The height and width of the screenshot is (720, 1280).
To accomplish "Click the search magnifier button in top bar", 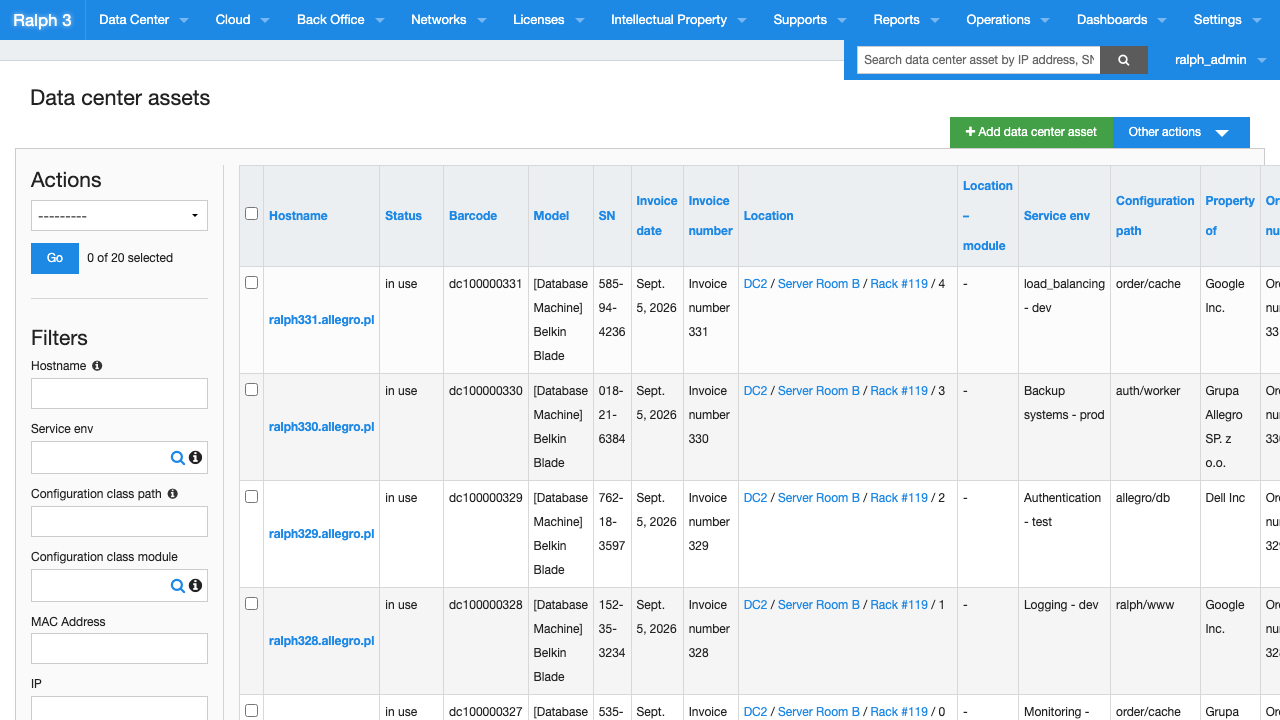I will click(1124, 60).
